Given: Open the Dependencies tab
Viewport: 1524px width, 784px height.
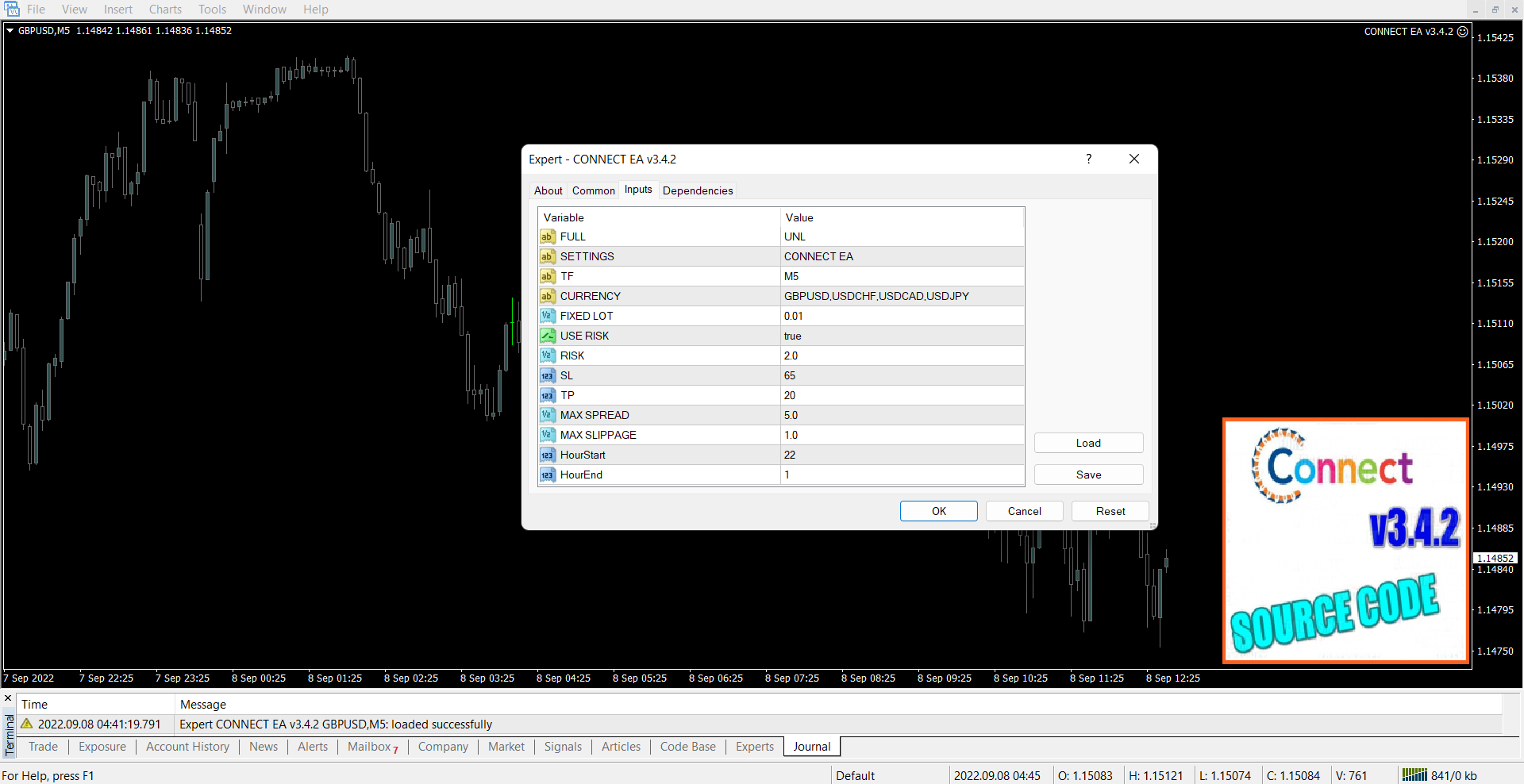Looking at the screenshot, I should pyautogui.click(x=697, y=190).
